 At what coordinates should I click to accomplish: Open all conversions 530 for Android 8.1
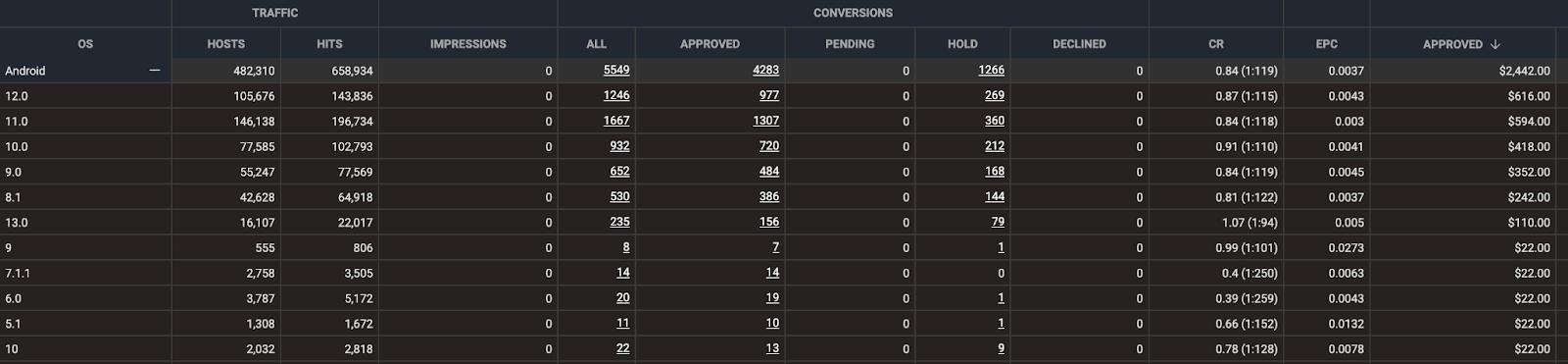[x=619, y=196]
